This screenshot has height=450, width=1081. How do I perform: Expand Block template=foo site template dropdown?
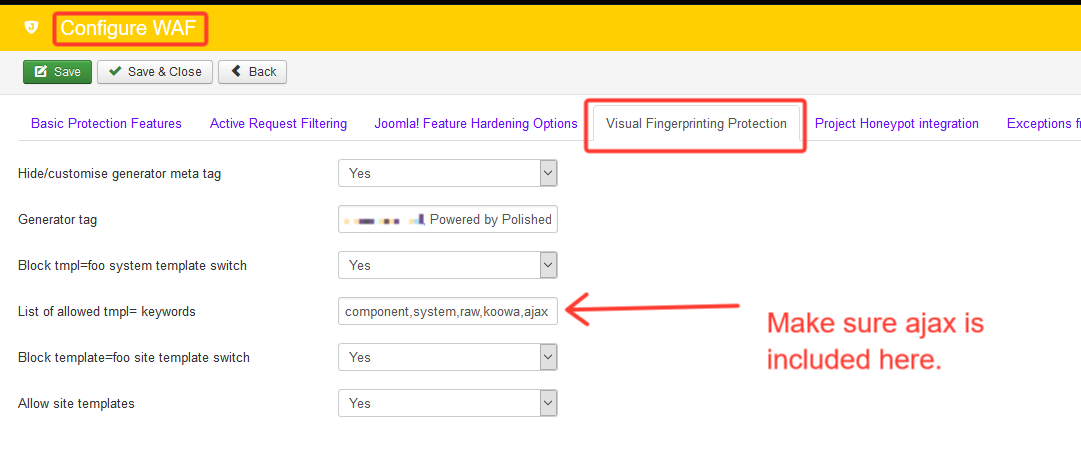pos(447,357)
